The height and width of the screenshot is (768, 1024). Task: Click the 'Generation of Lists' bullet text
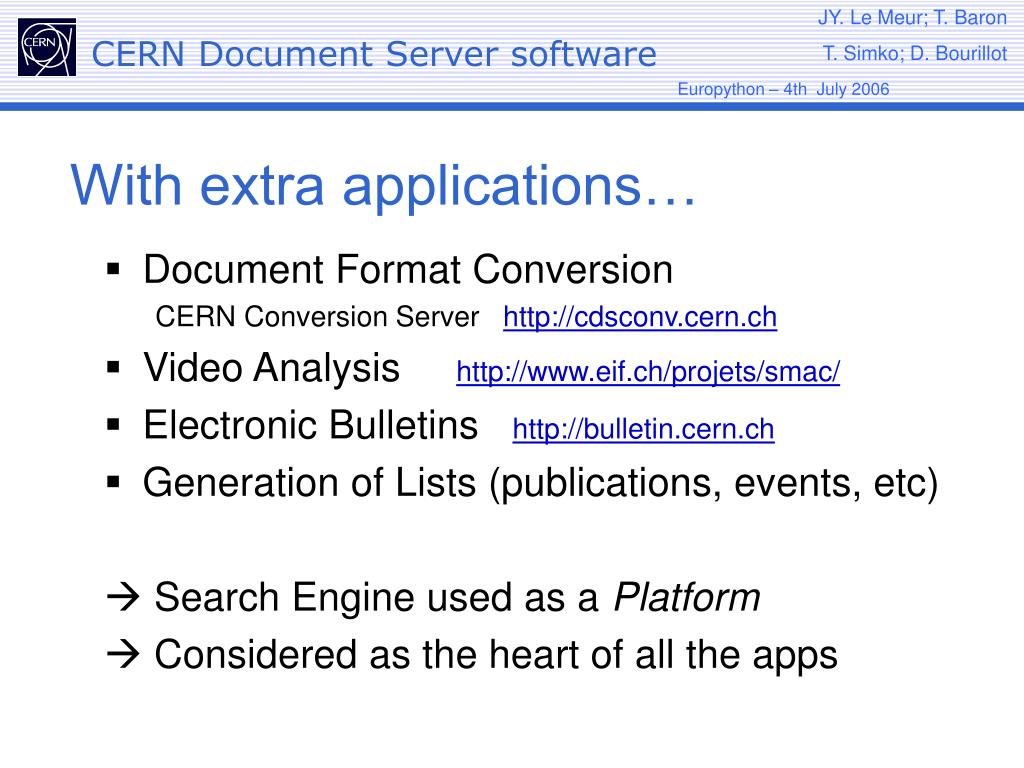[x=541, y=484]
